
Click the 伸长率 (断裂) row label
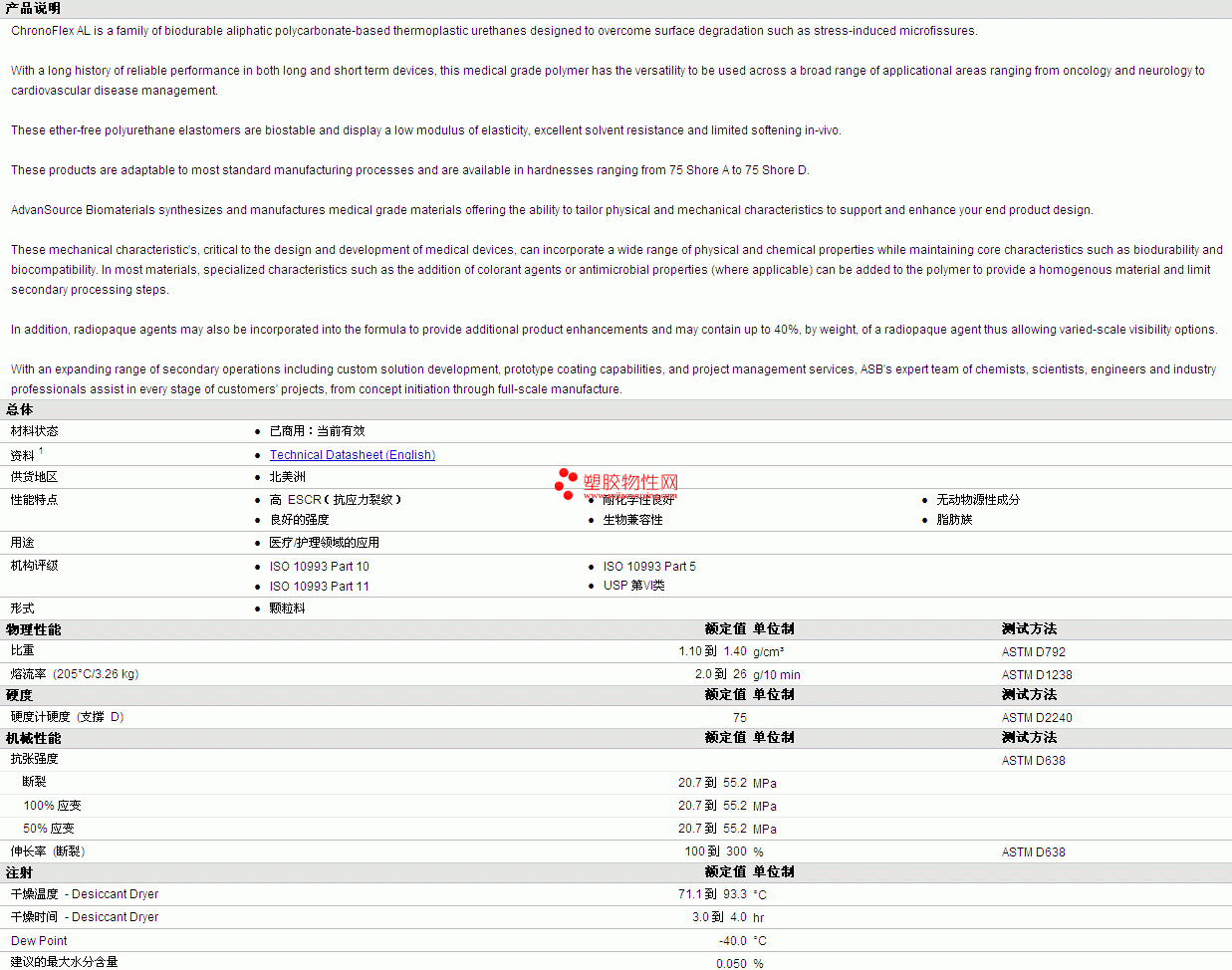click(48, 851)
